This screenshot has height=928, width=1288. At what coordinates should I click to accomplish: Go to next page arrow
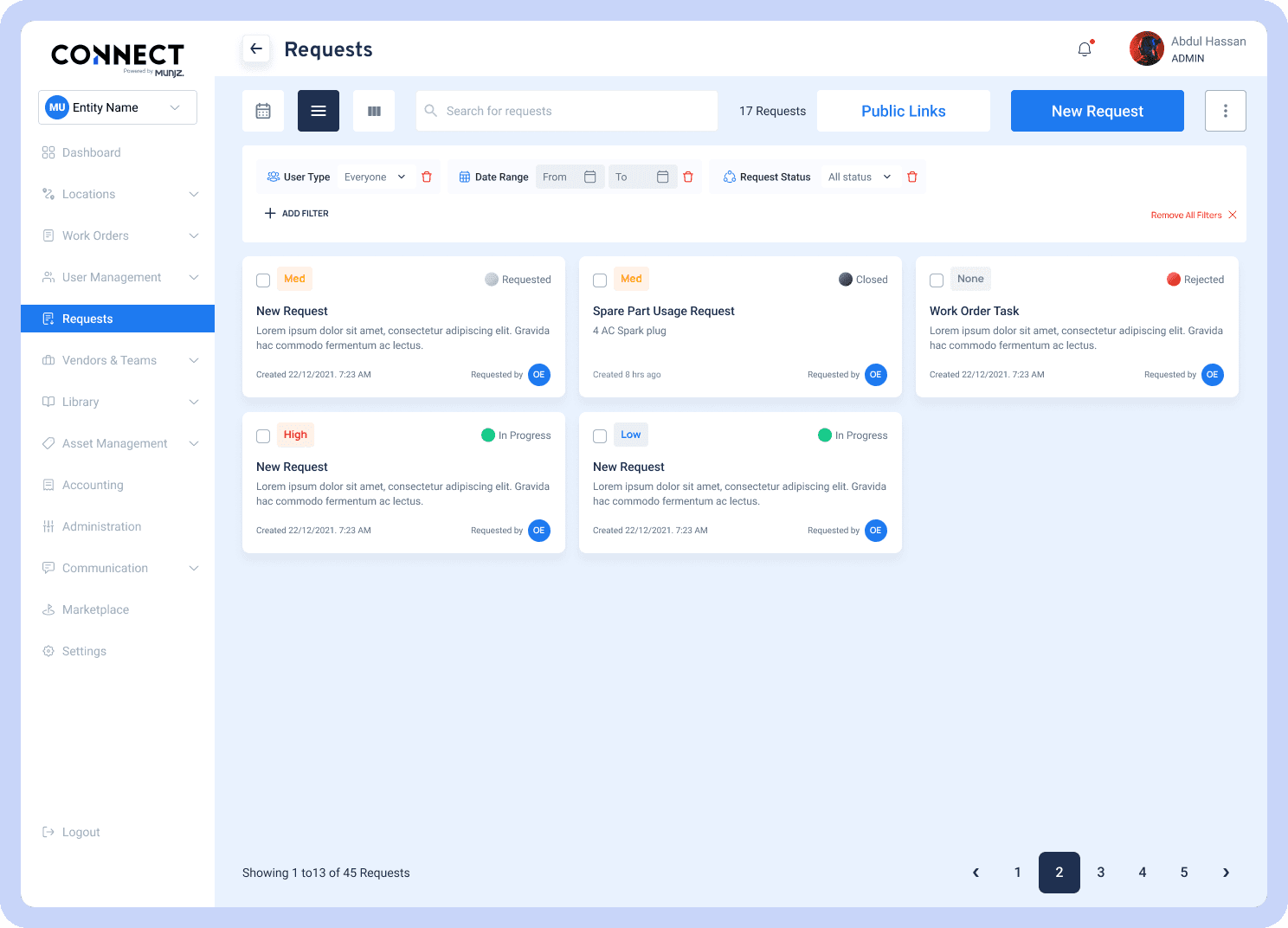(x=1226, y=873)
